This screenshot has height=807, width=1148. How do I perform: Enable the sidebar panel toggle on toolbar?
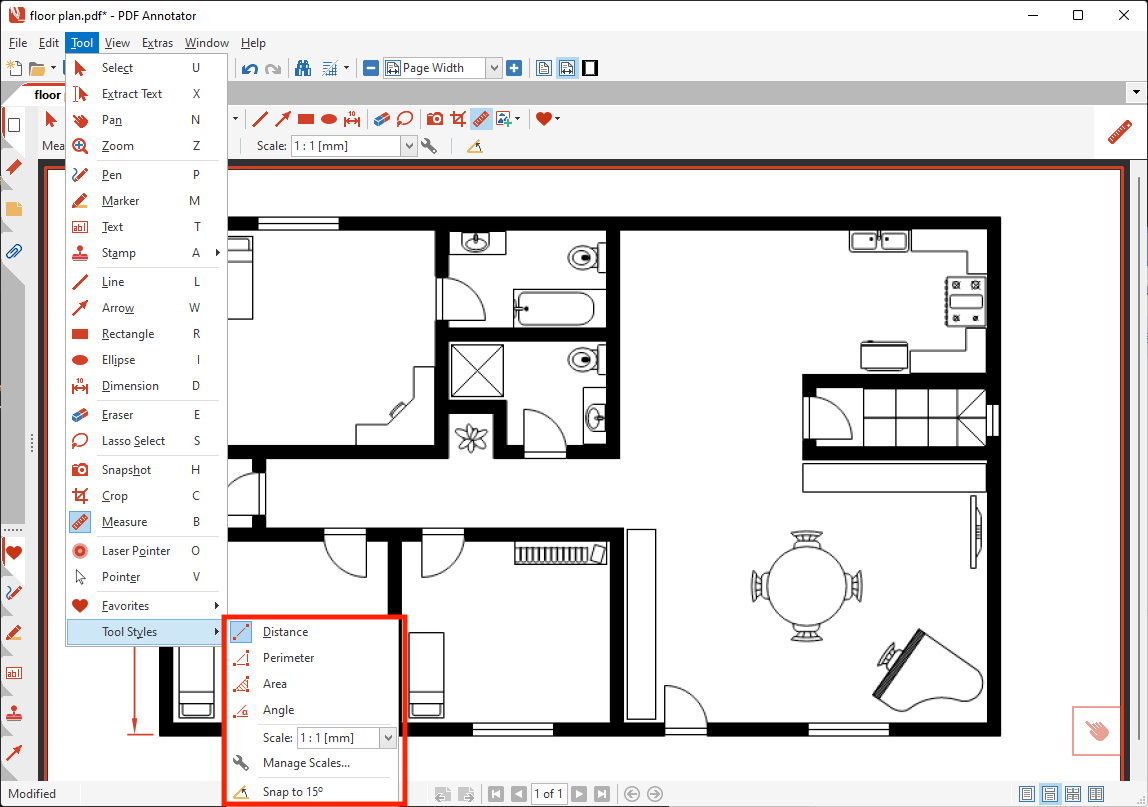click(x=589, y=67)
